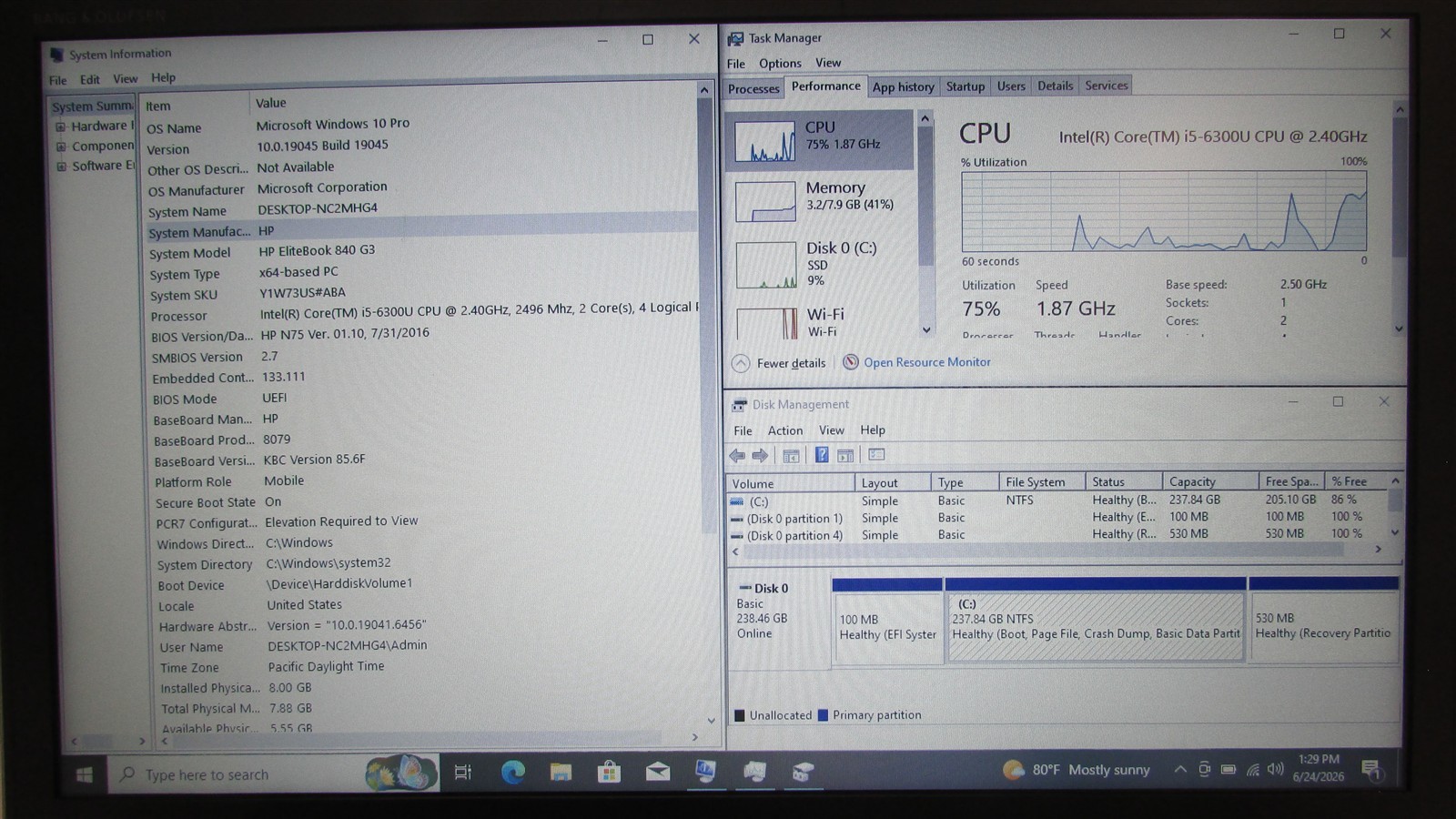Open File Explorer from taskbar

(561, 773)
